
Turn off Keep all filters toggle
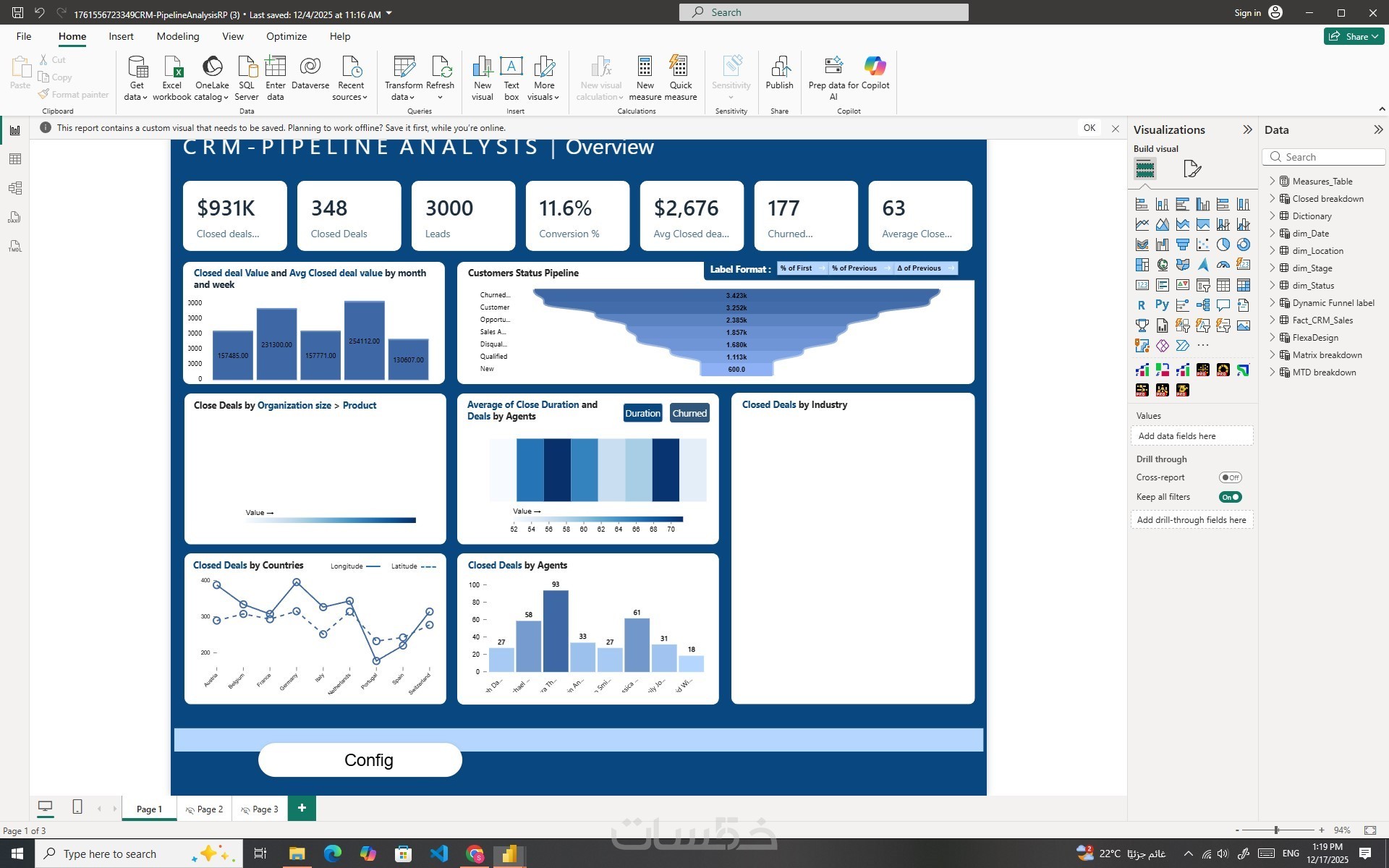click(x=1230, y=497)
